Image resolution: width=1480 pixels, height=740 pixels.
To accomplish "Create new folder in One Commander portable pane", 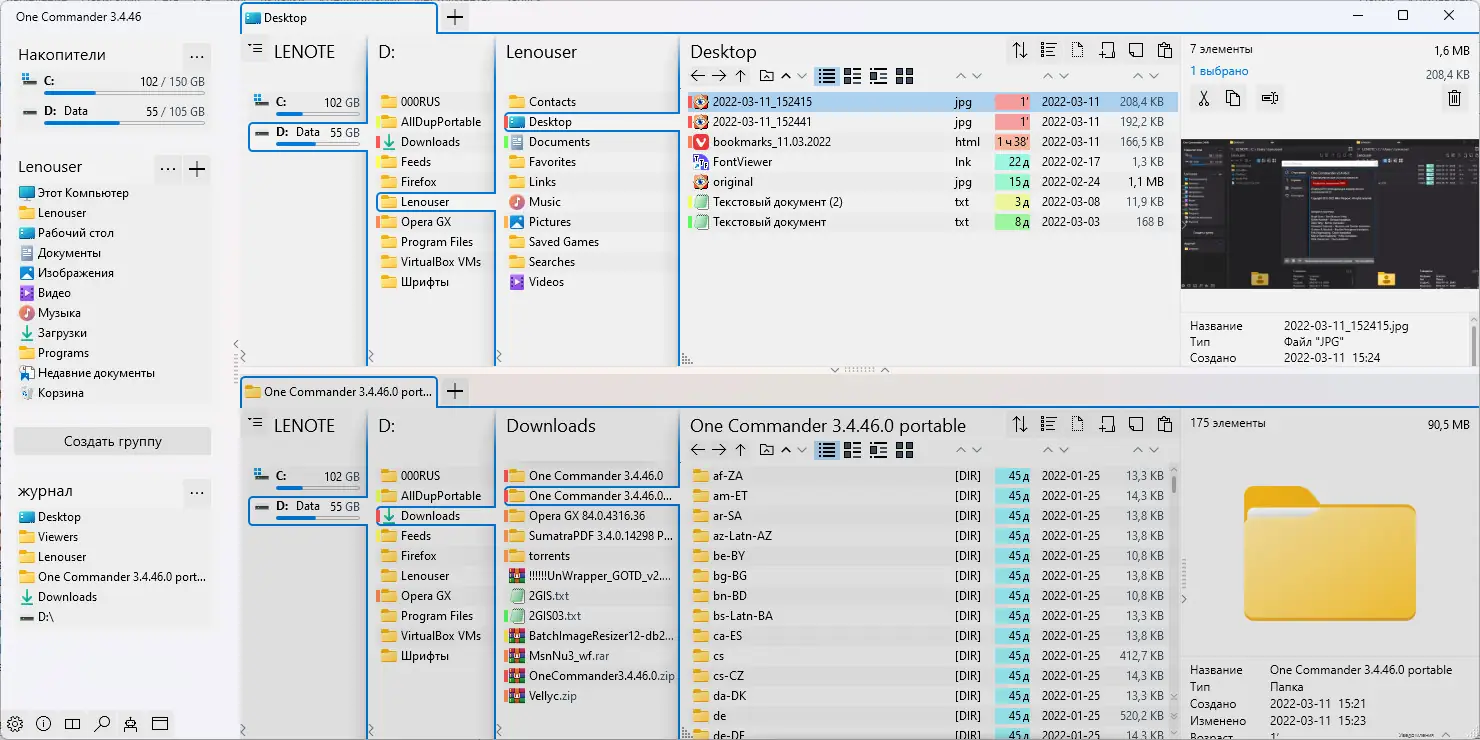I will [1107, 424].
